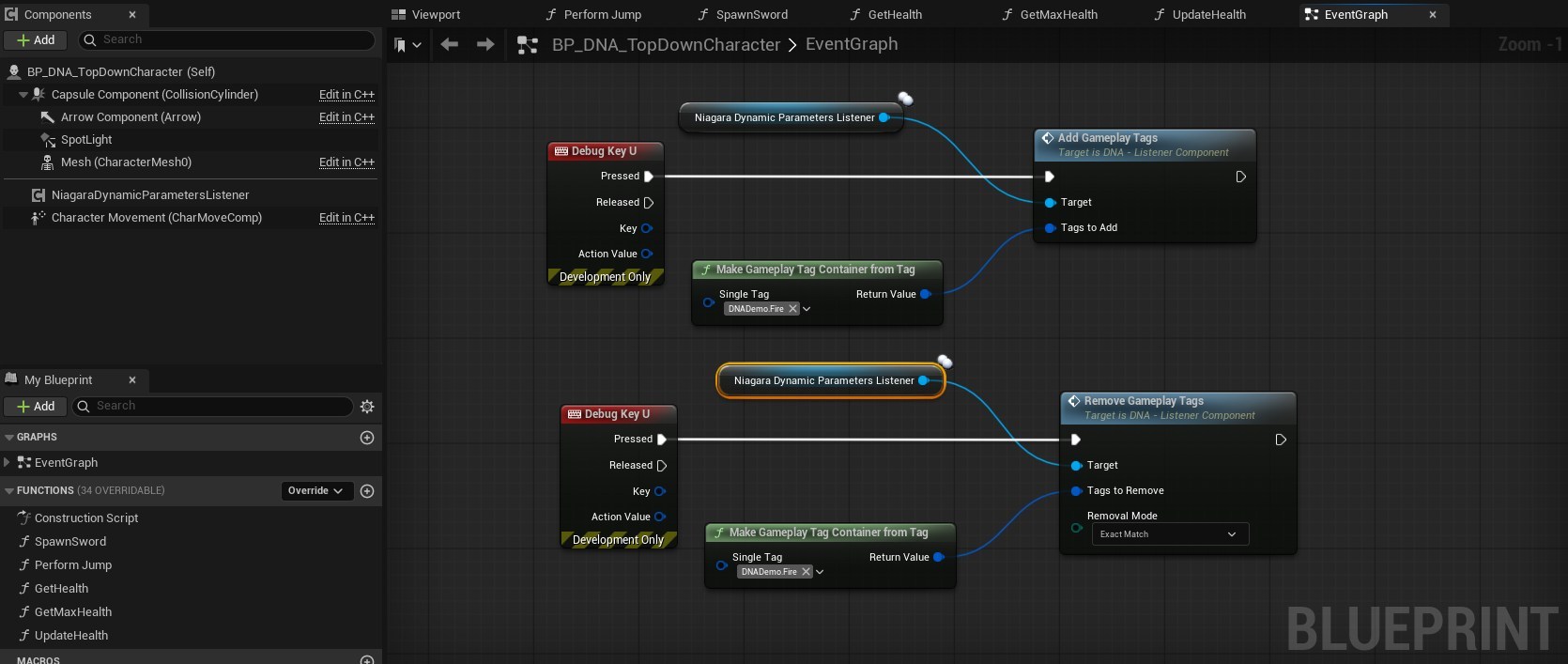Open the functions Override dropdown
Screen dimensions: 1568x664
(315, 491)
